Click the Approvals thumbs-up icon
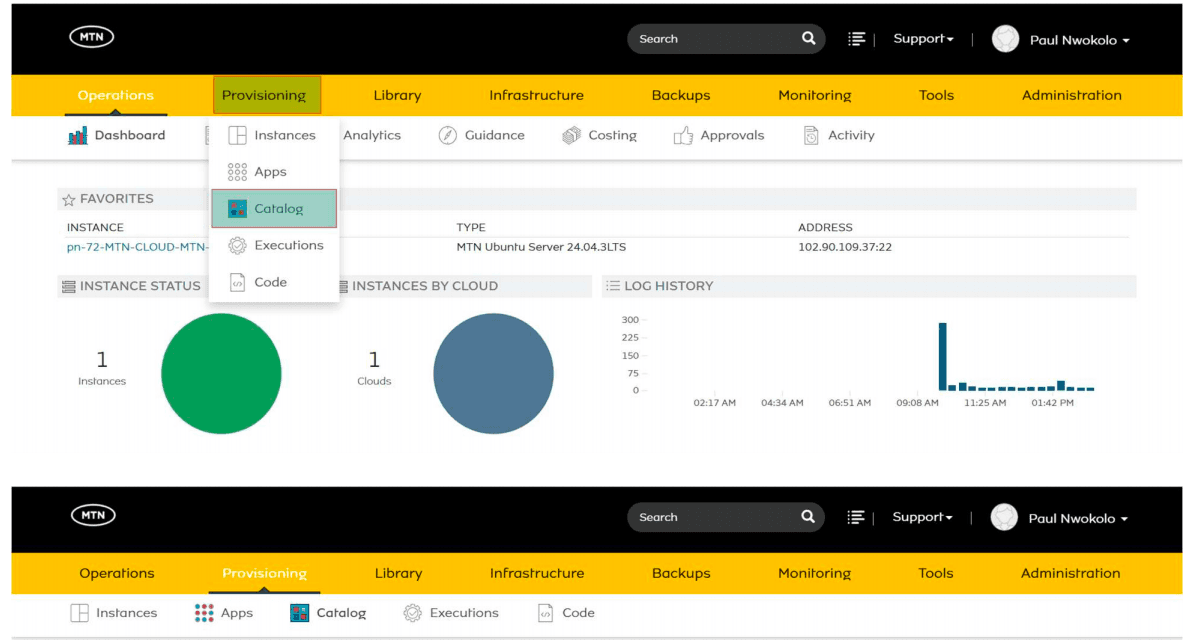The image size is (1192, 640). point(683,135)
